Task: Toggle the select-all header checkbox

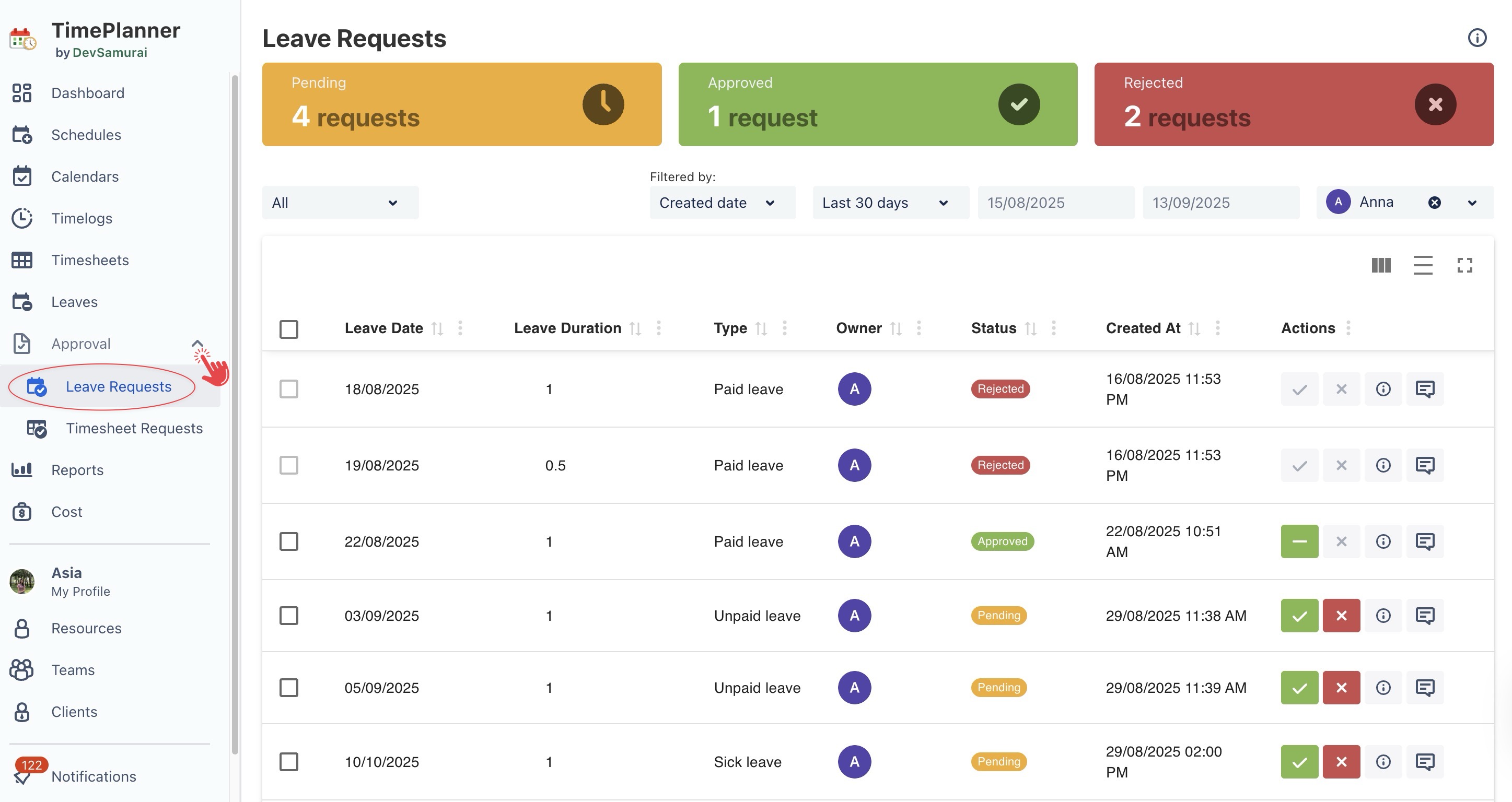Action: 289,328
